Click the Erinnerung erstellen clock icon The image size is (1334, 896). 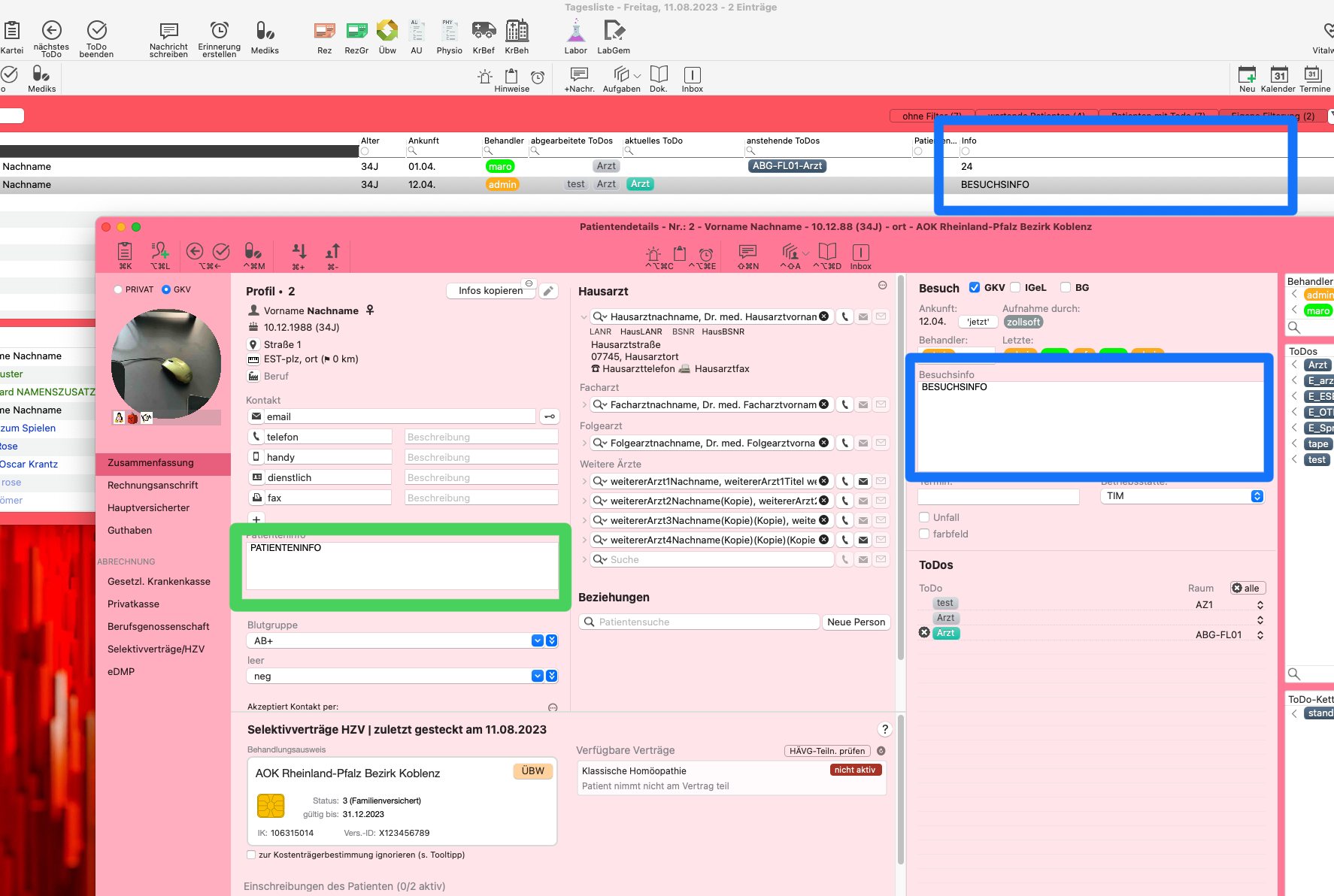[x=219, y=30]
